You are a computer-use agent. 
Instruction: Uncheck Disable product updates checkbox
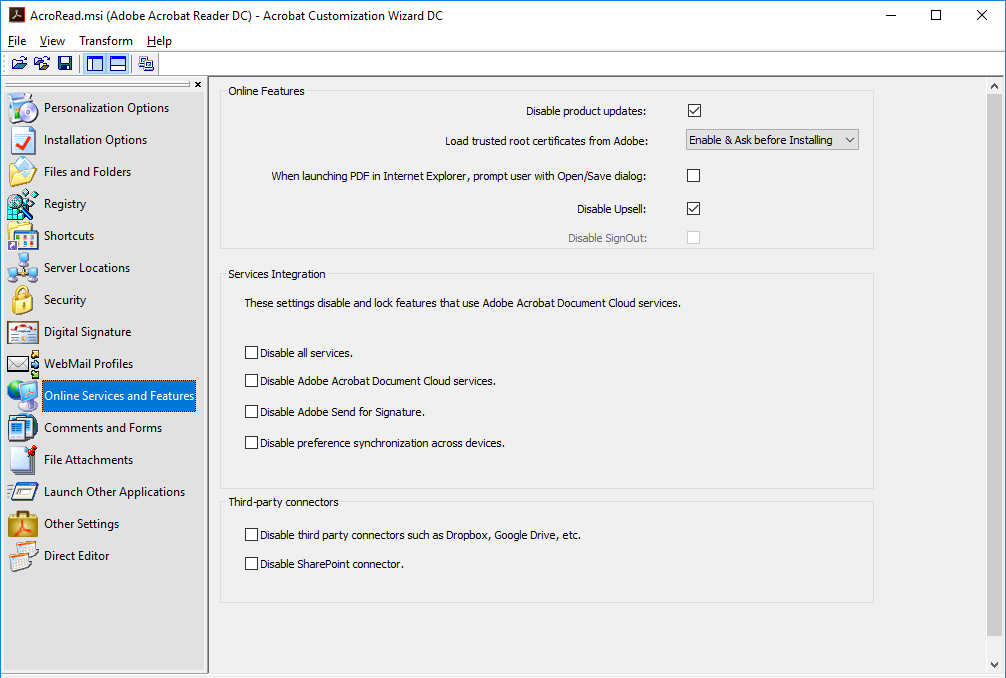tap(694, 111)
